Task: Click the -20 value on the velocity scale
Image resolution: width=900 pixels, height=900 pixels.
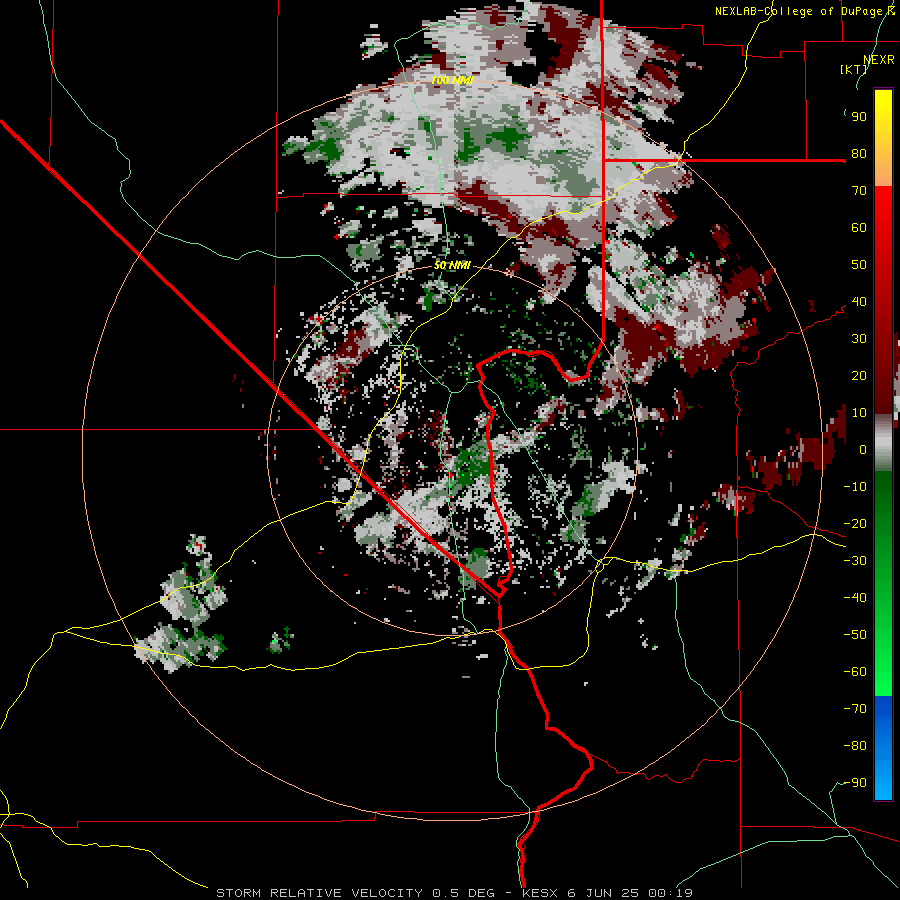Action: tap(855, 524)
